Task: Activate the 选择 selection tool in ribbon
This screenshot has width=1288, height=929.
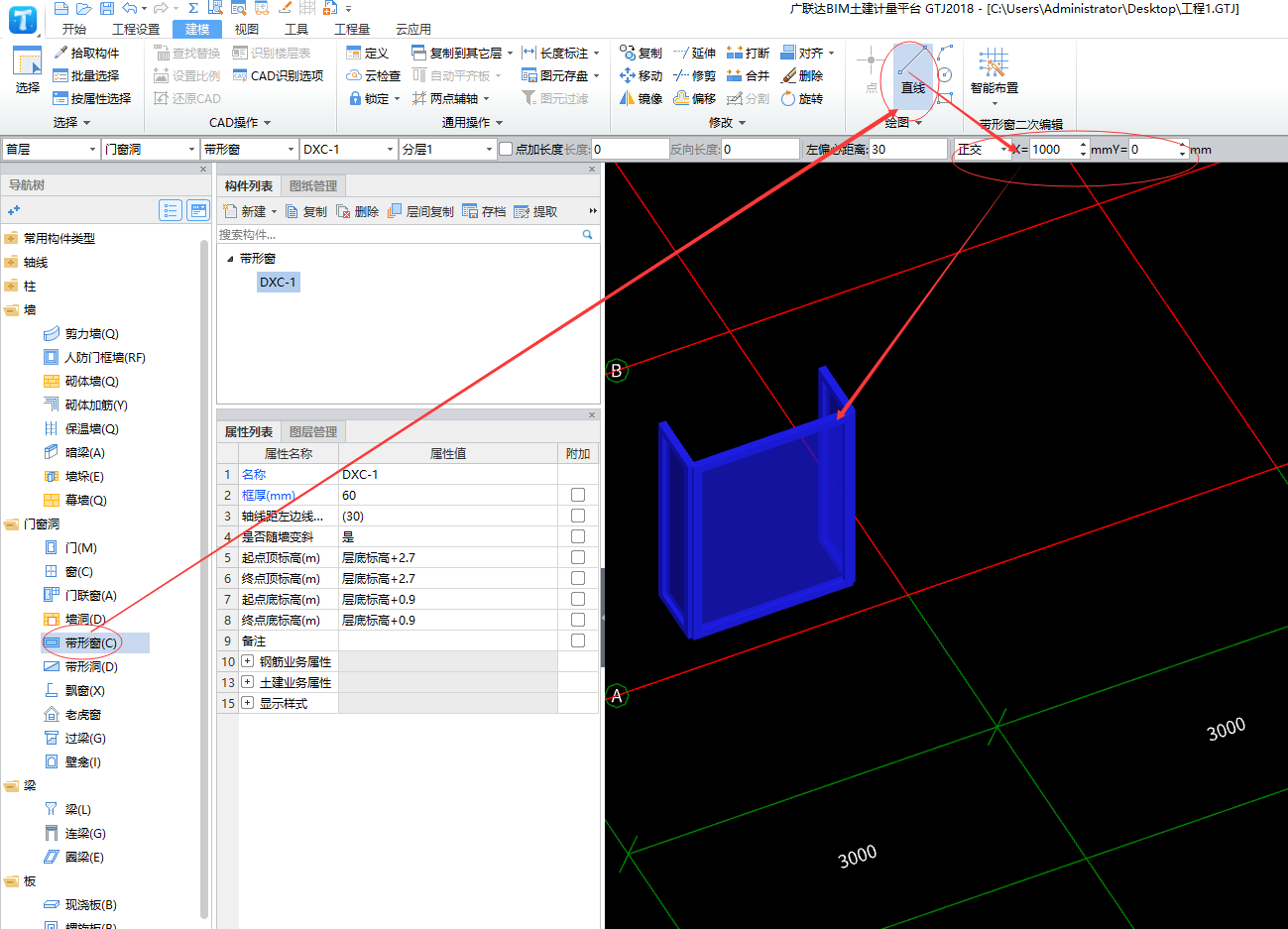Action: (27, 71)
